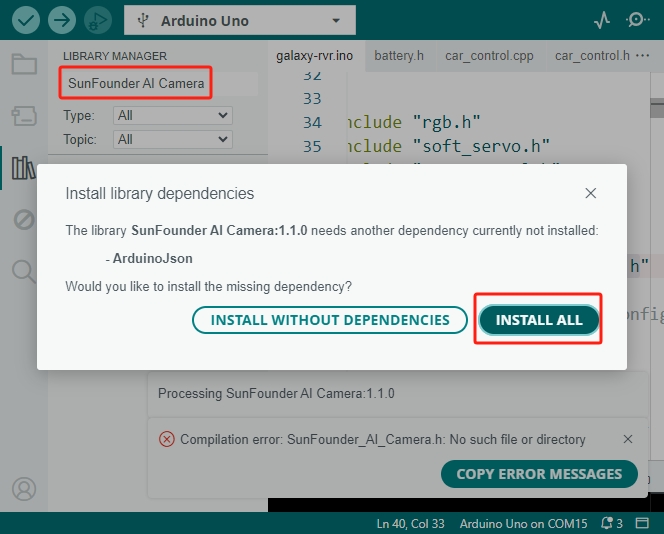The height and width of the screenshot is (534, 664).
Task: Open the car_control.cpp tab
Action: (489, 56)
